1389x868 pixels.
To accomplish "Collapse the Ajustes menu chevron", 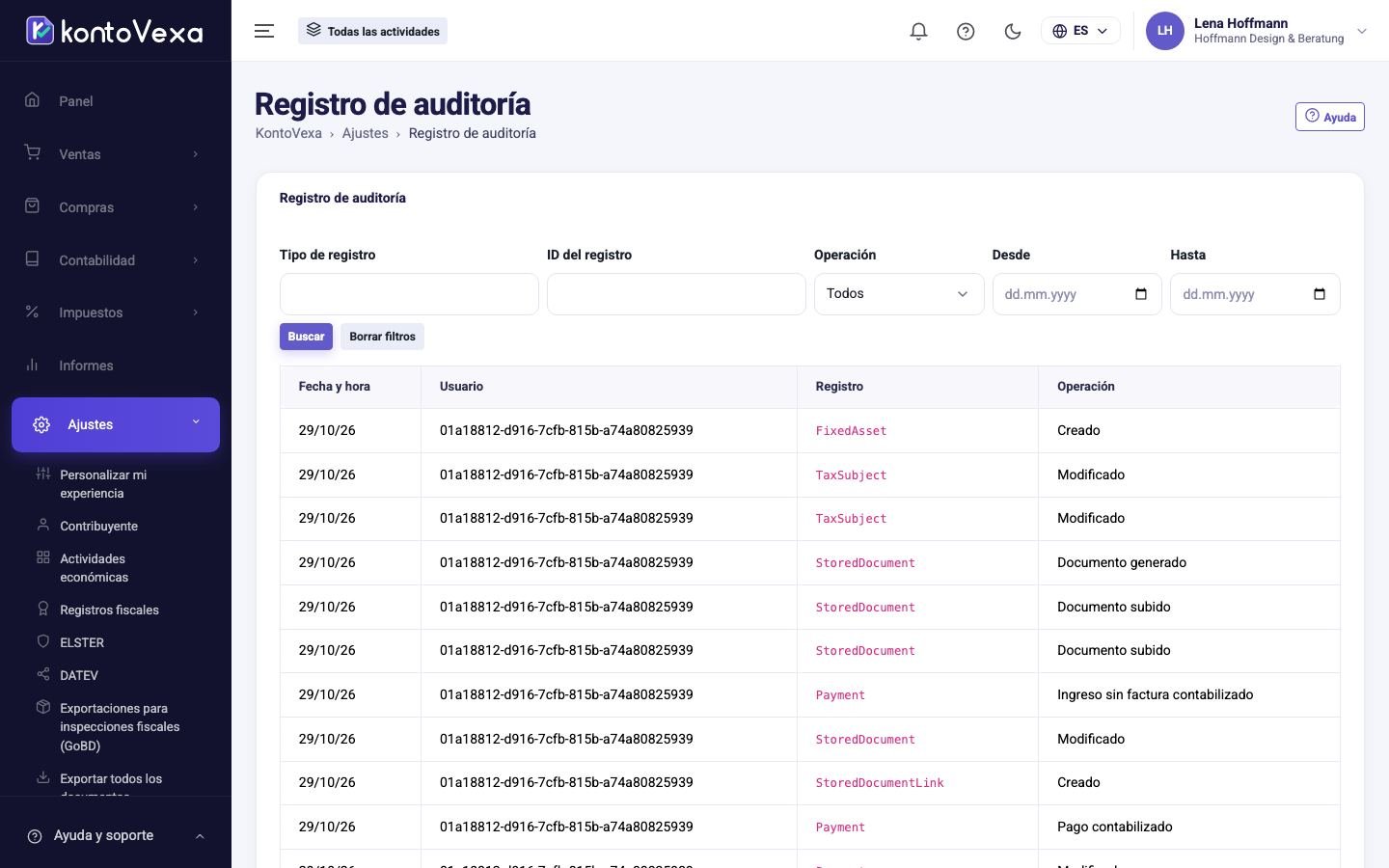I will pos(196,421).
